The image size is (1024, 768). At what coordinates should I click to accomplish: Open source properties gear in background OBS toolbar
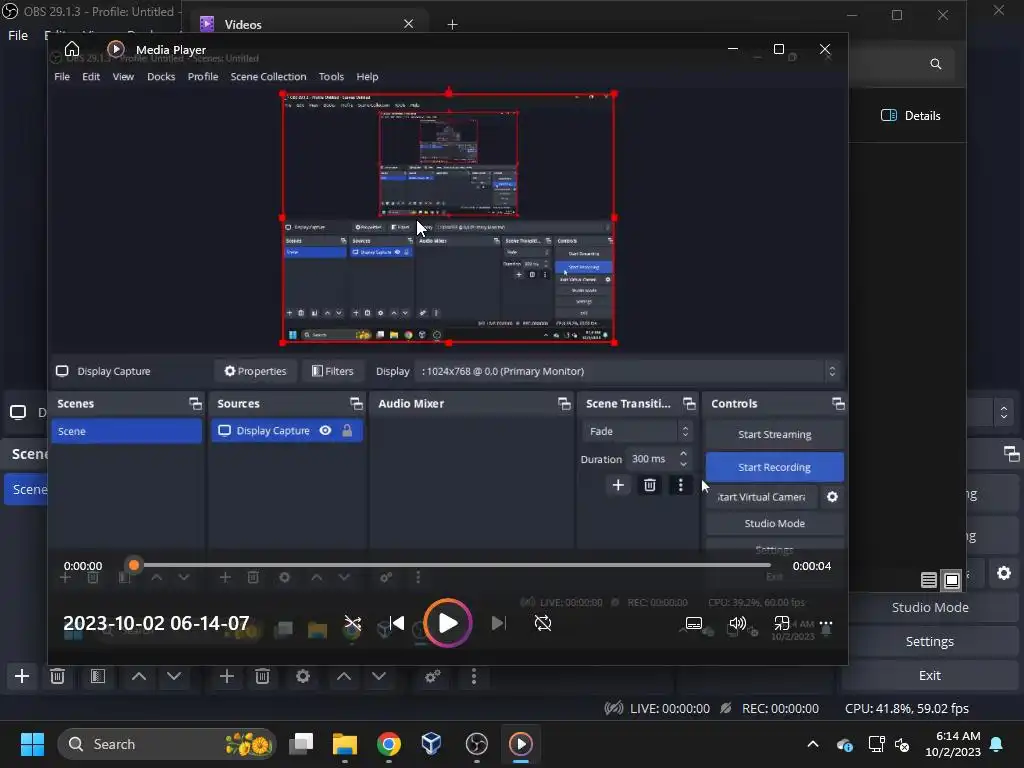pyautogui.click(x=302, y=677)
